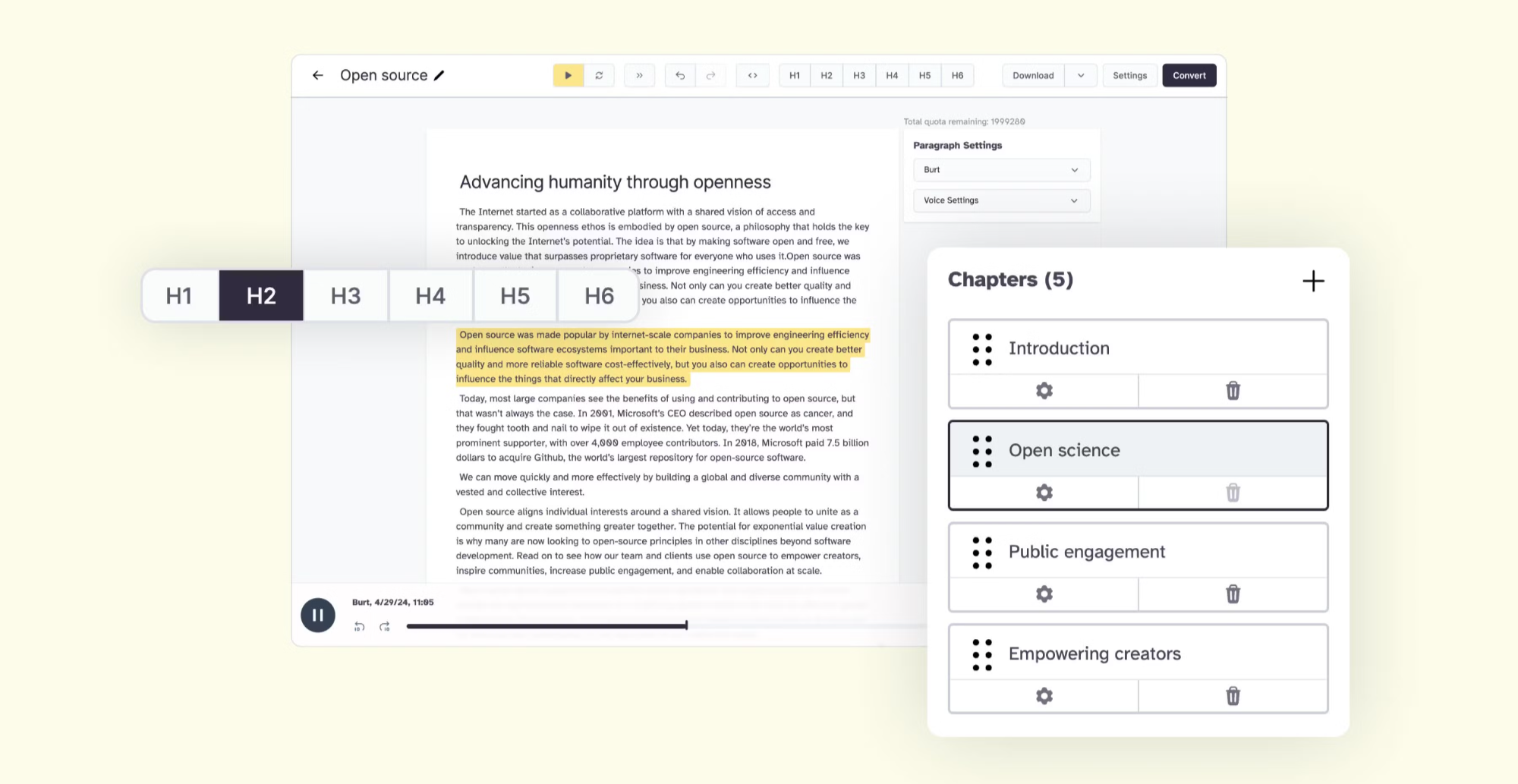This screenshot has width=1518, height=784.
Task: Skip back 10 seconds in the player
Action: [x=359, y=625]
